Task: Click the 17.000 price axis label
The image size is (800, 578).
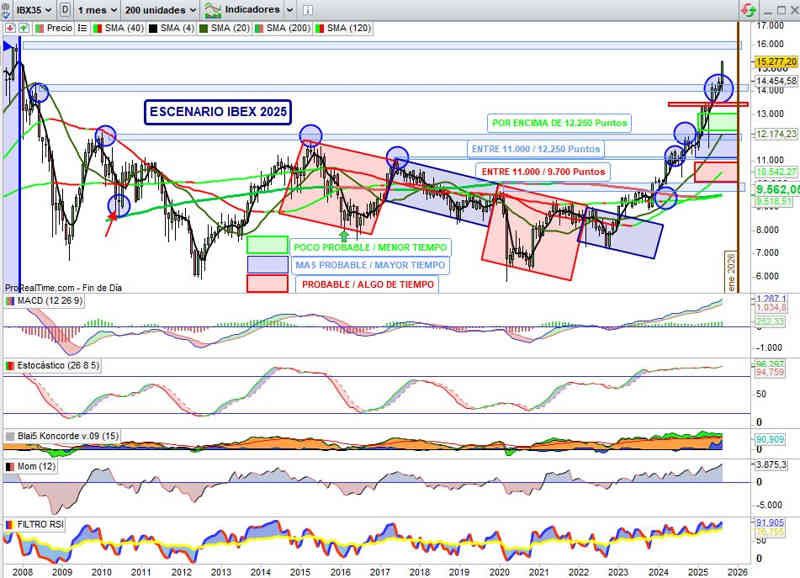Action: click(770, 25)
